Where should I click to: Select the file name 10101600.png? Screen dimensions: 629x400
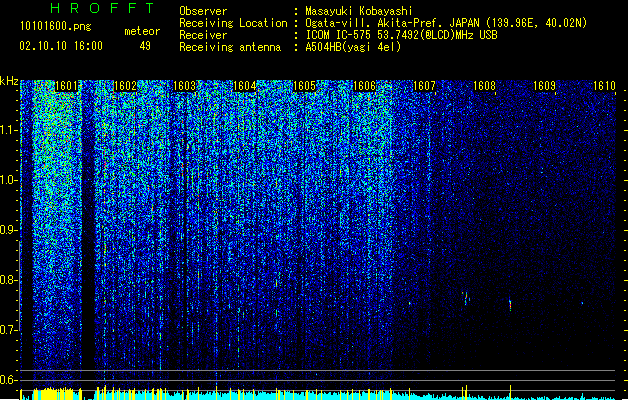click(x=56, y=26)
